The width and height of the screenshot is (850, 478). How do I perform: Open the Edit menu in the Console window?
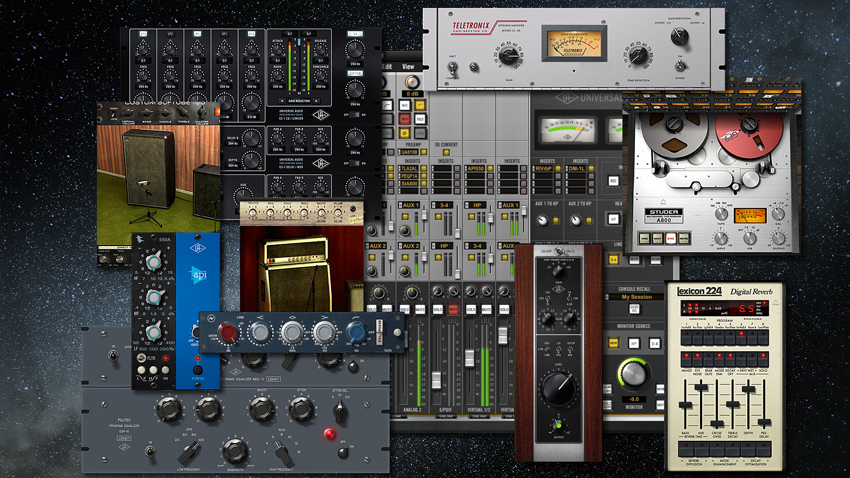(x=387, y=67)
